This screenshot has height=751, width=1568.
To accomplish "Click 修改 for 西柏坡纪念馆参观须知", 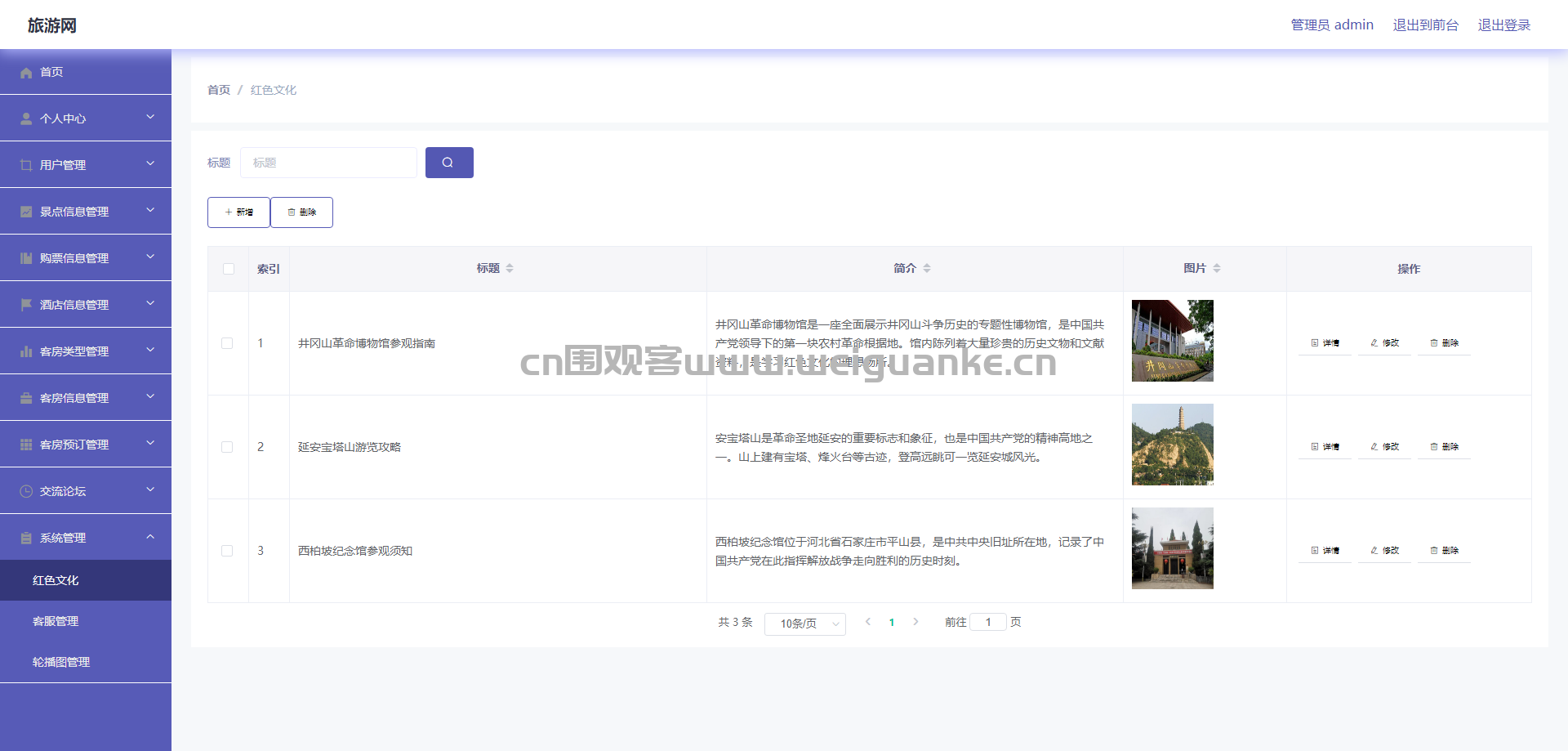I will click(1384, 551).
